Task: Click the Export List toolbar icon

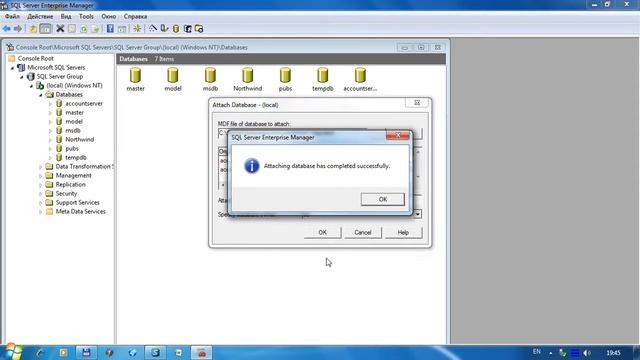Action: click(96, 29)
